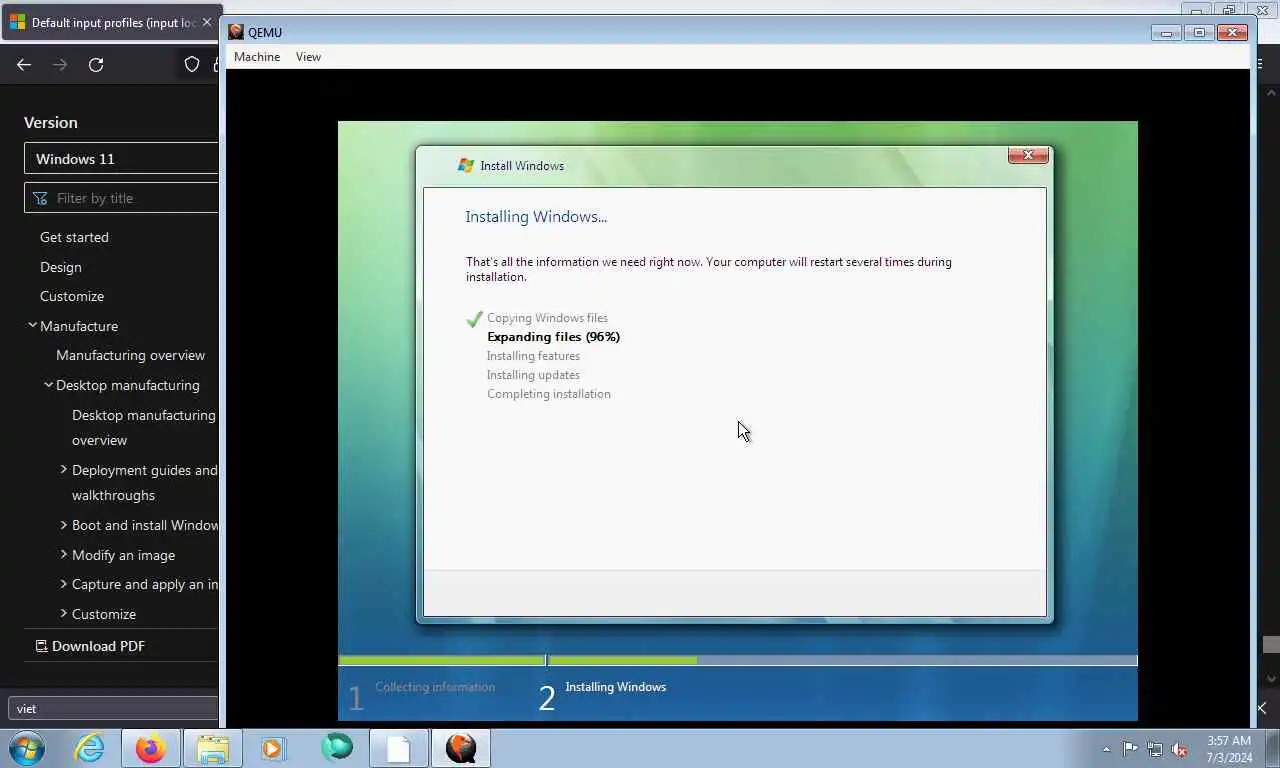Click the muted volume tray icon
The image size is (1280, 768).
(x=1179, y=749)
